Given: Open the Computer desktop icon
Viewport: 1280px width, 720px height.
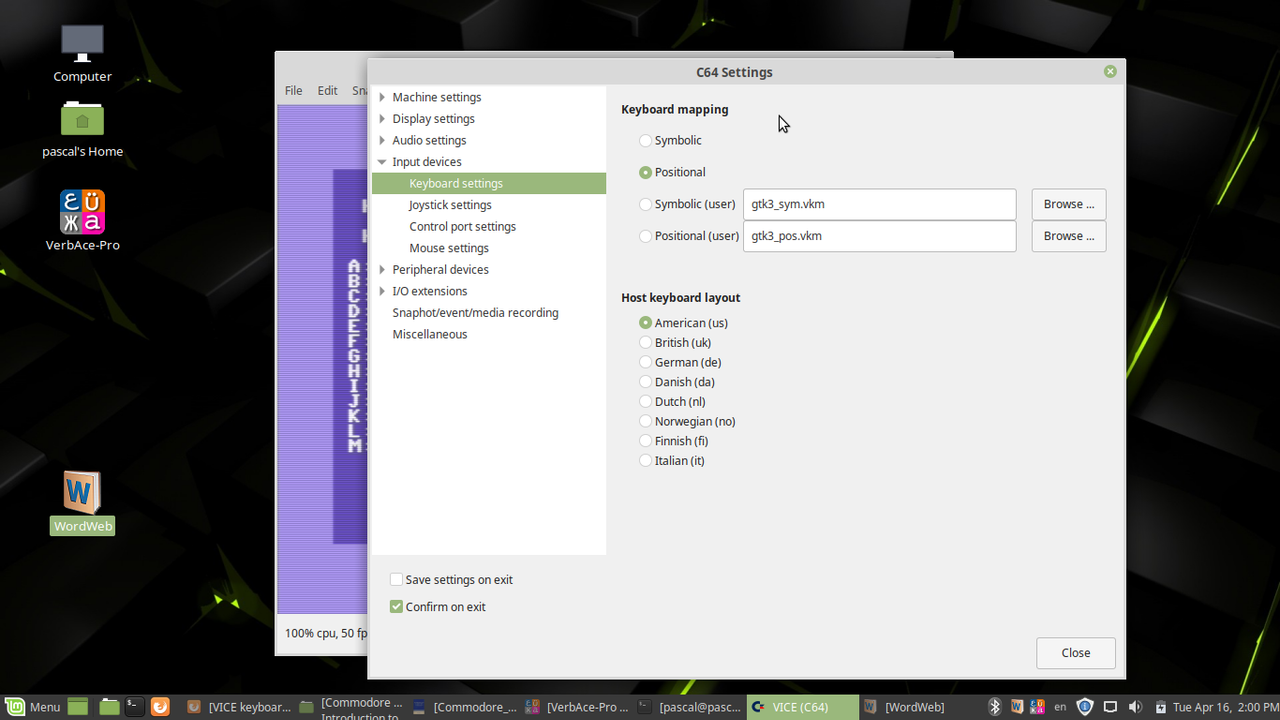Looking at the screenshot, I should click(82, 43).
